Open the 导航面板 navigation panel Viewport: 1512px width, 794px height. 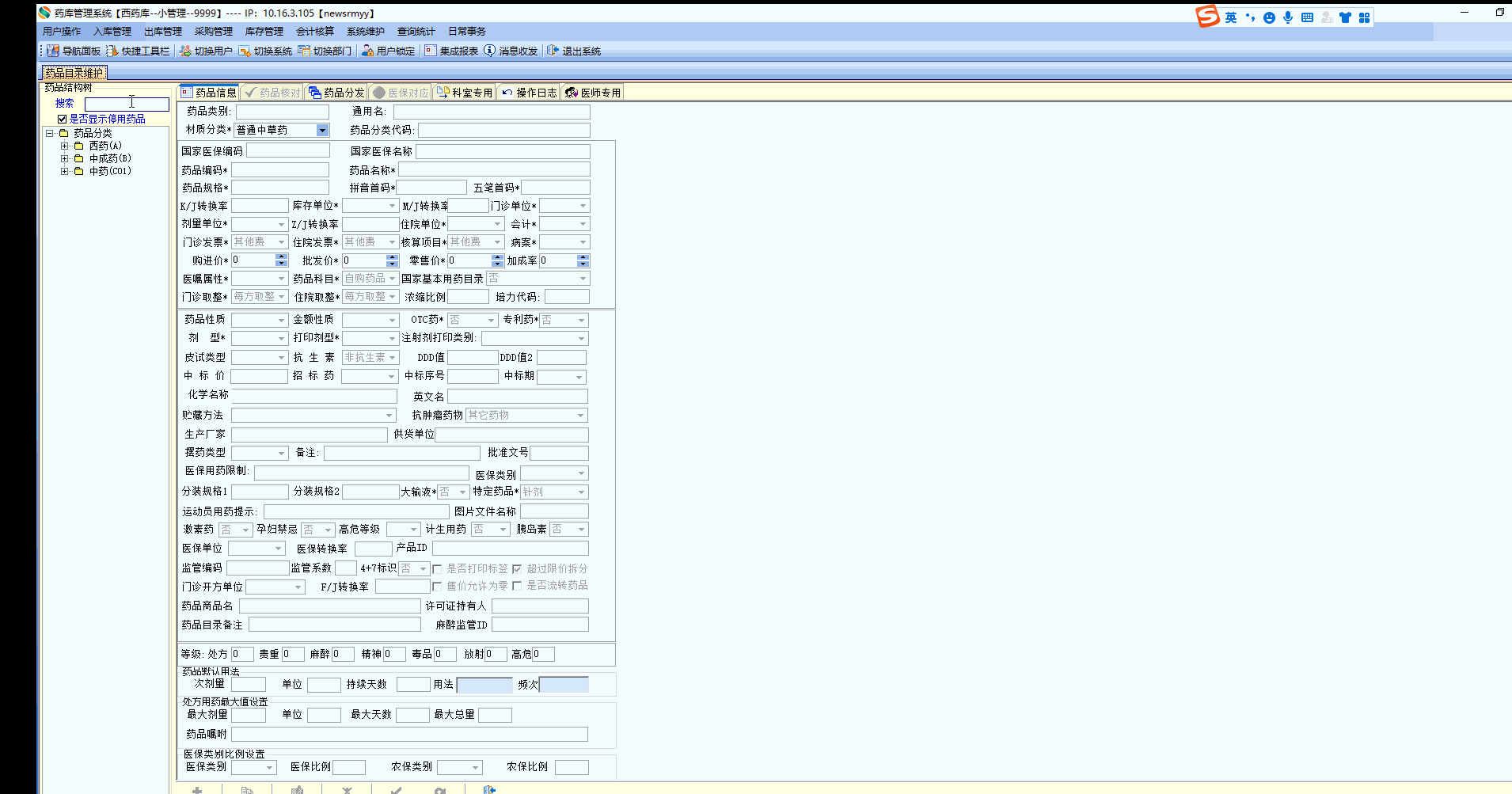(x=74, y=51)
